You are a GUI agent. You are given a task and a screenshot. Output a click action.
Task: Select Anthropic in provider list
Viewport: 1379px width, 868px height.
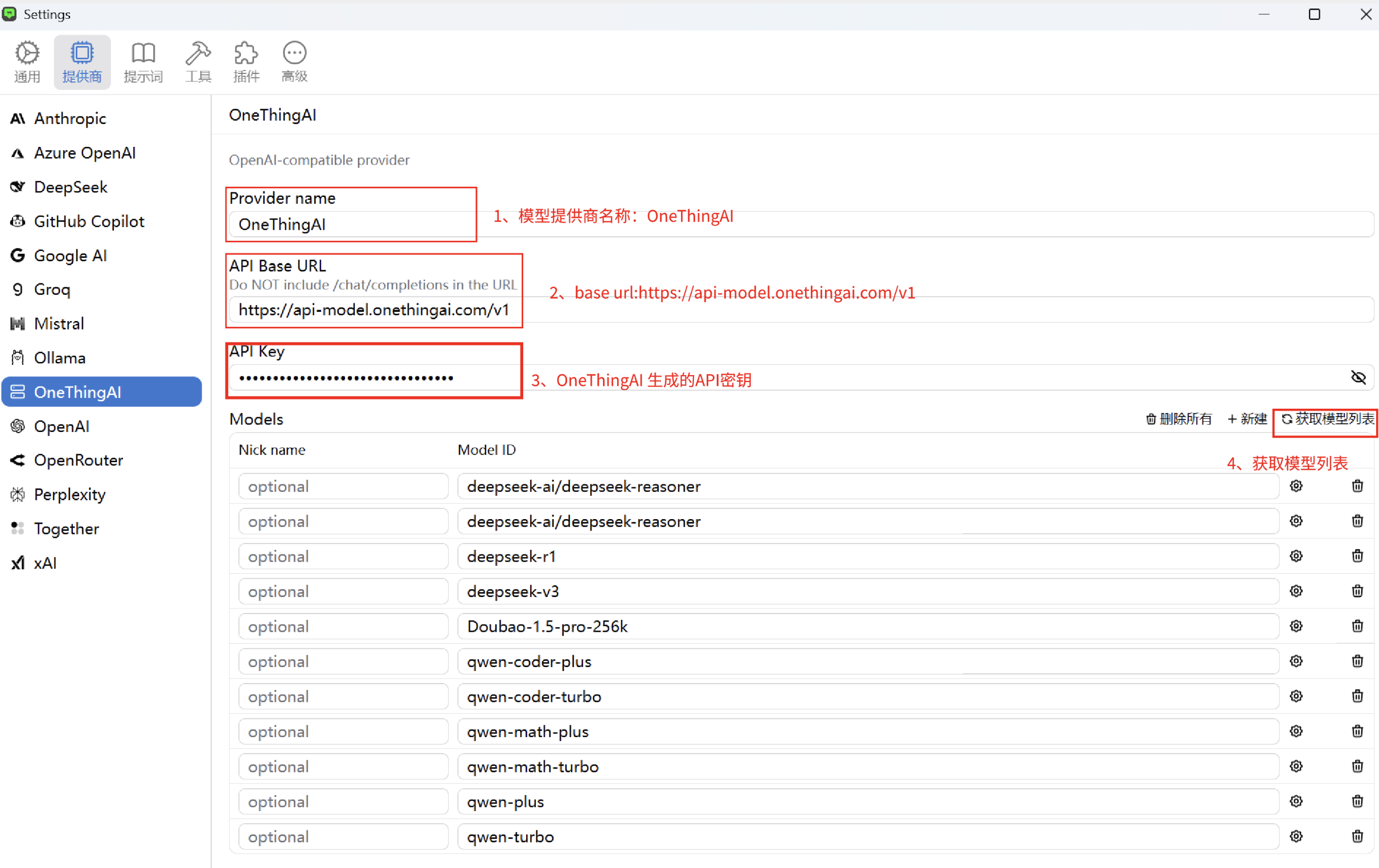(x=70, y=118)
